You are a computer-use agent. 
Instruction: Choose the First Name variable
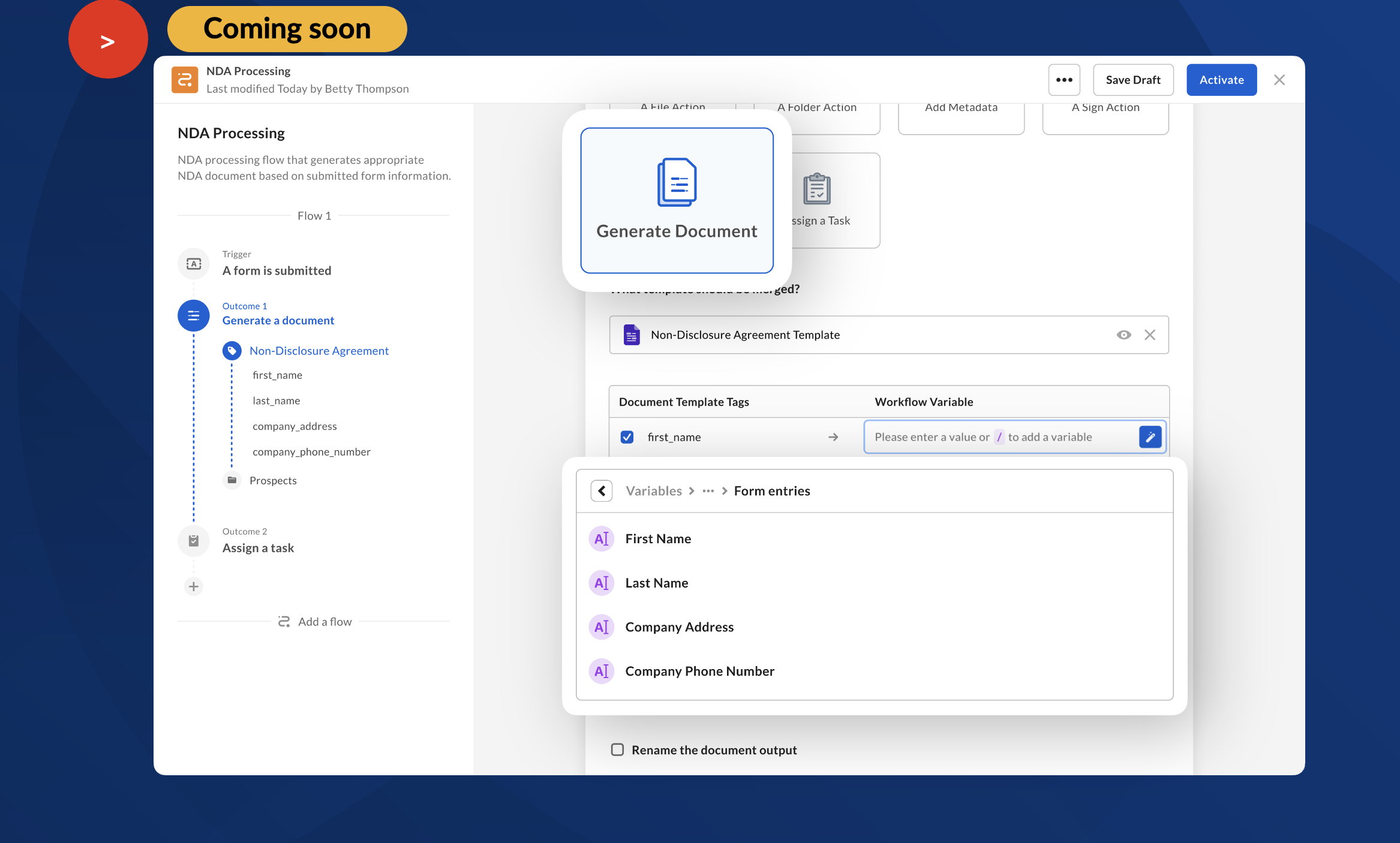coord(658,538)
